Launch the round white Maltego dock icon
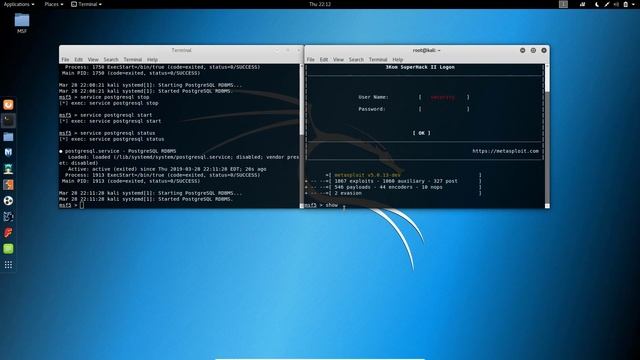 (x=8, y=200)
